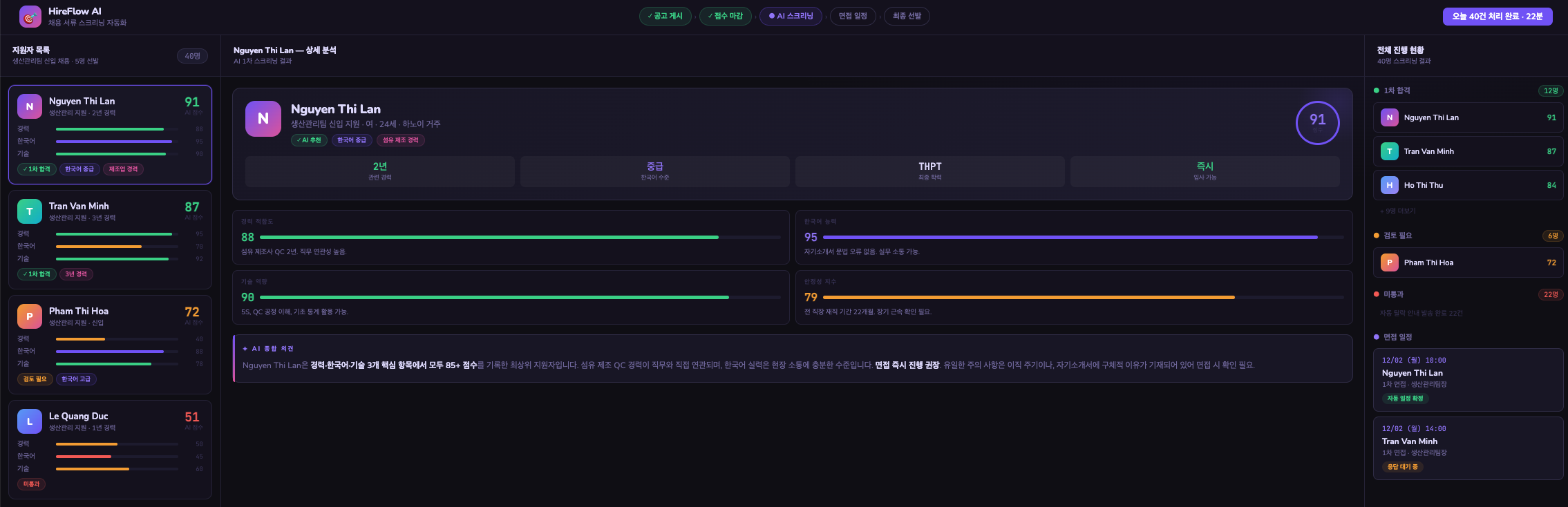Click the 오늘 40건 처리 완료 button
This screenshot has height=507, width=1568.
[x=1497, y=17]
